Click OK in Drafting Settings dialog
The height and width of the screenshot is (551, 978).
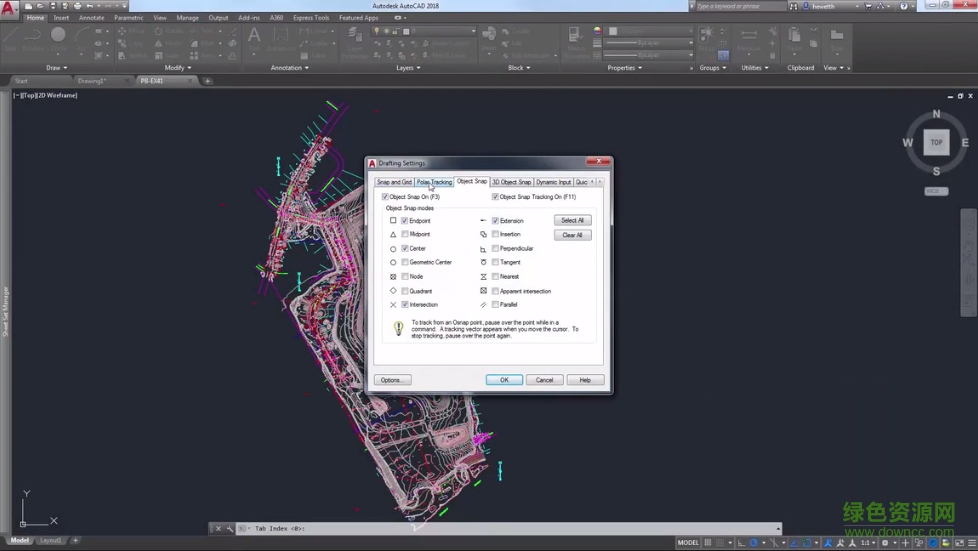[504, 380]
